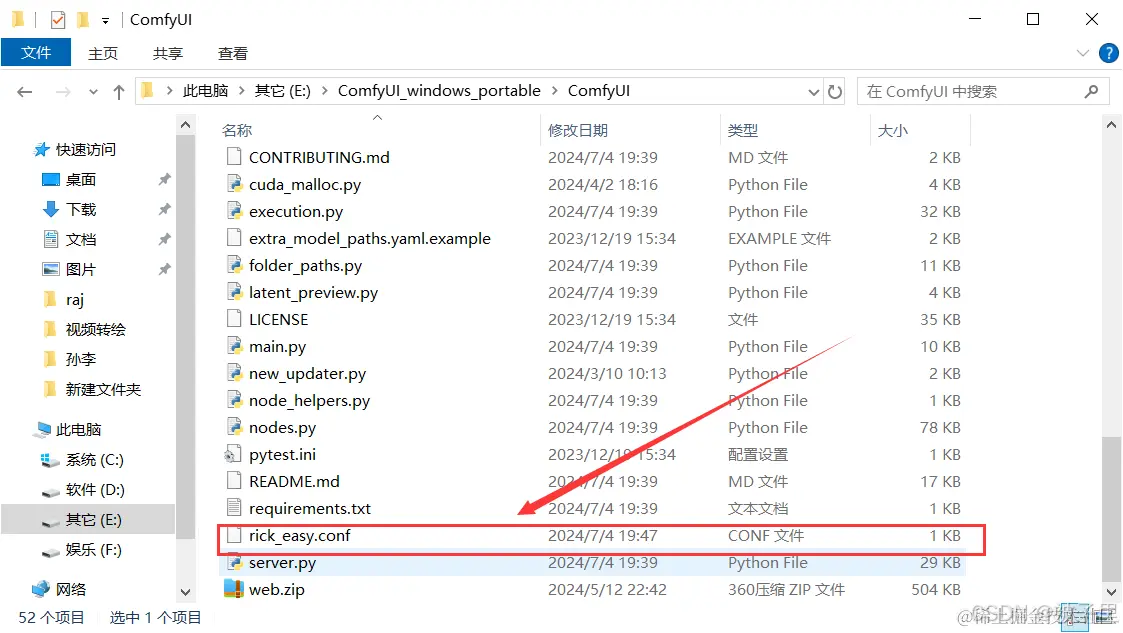Sort by 类型 column header
Image resolution: width=1123 pixels, height=633 pixels.
click(x=743, y=130)
